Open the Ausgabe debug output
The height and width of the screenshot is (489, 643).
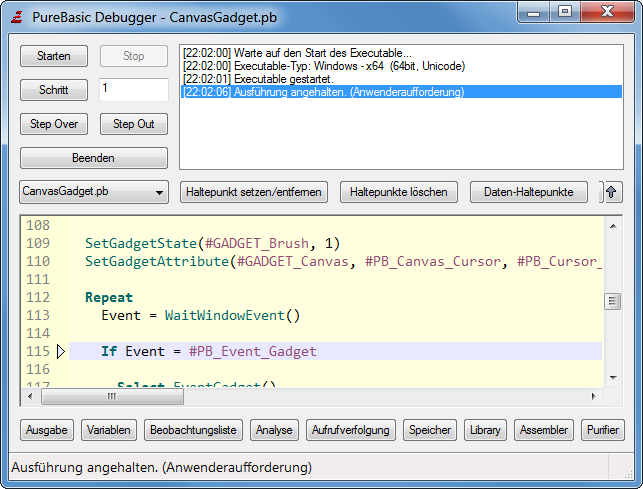47,430
